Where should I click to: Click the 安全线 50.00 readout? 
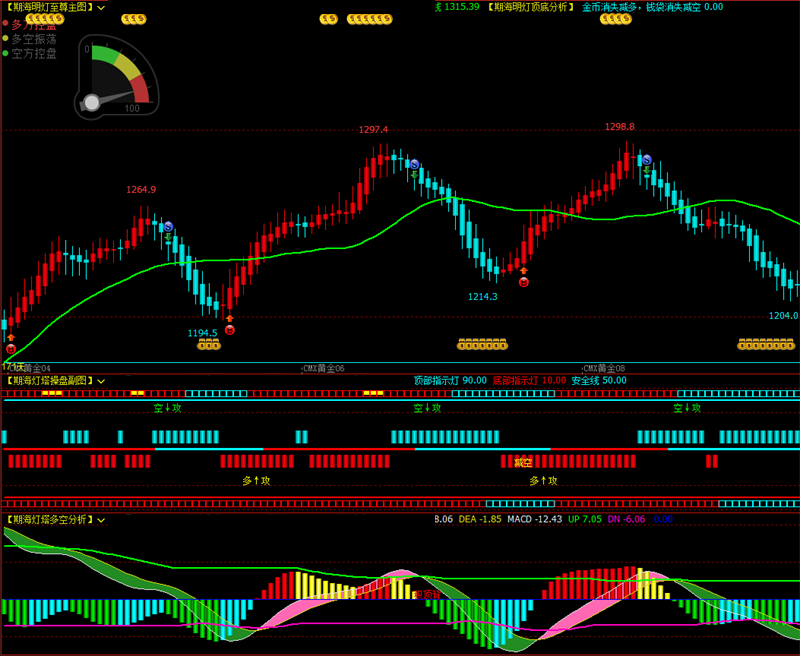tap(599, 381)
